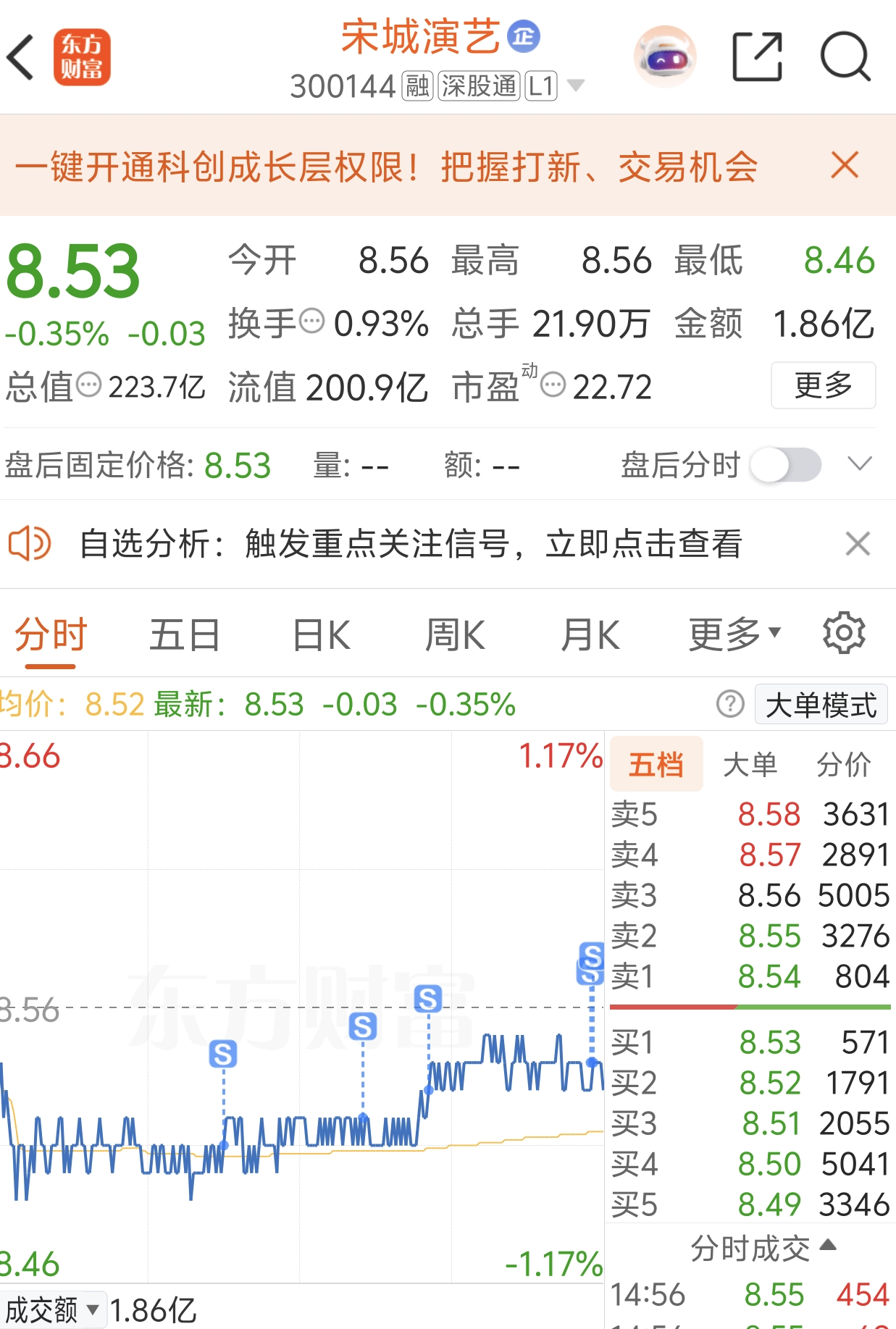Tap the 卖5 row at 8.58
This screenshot has width=896, height=1329.
(750, 814)
